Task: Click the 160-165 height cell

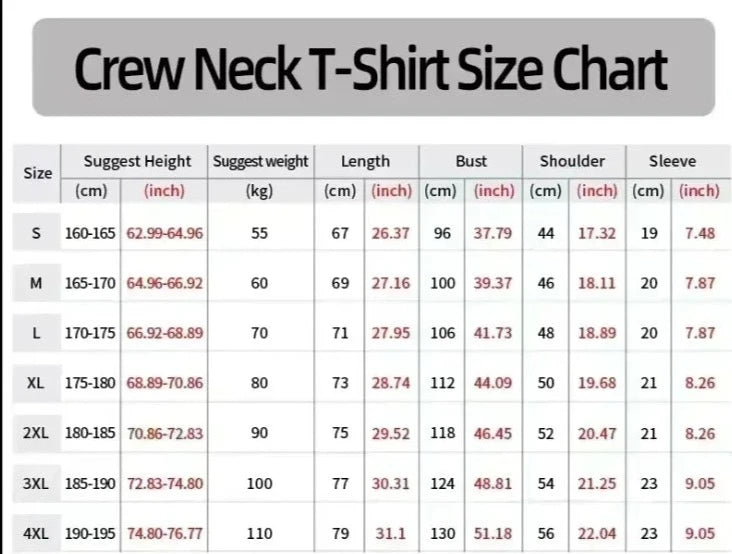Action: click(x=91, y=233)
